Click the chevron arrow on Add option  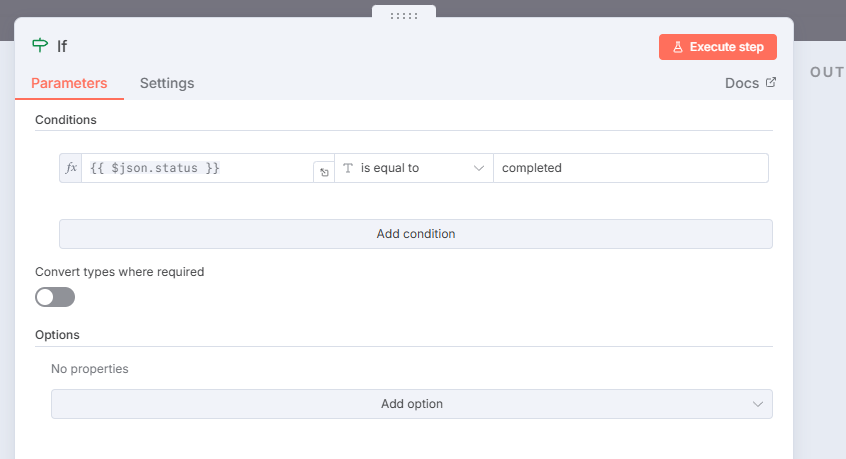756,404
